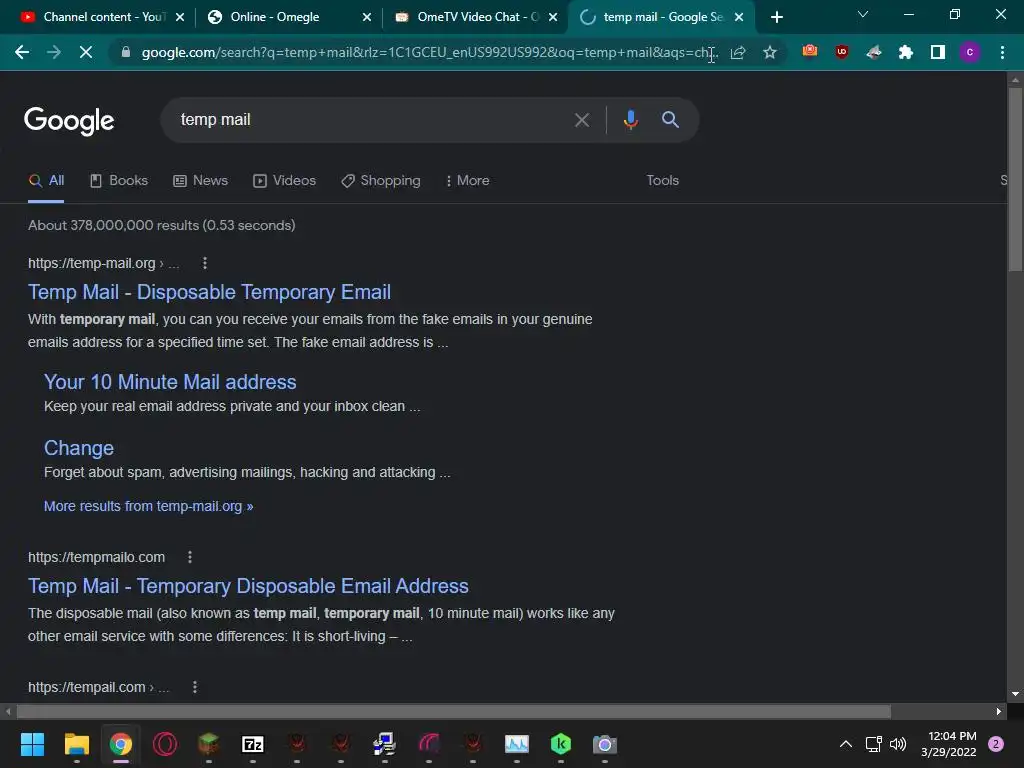This screenshot has height=768, width=1024.
Task: Open the notifications badge showing 2
Action: coord(996,744)
